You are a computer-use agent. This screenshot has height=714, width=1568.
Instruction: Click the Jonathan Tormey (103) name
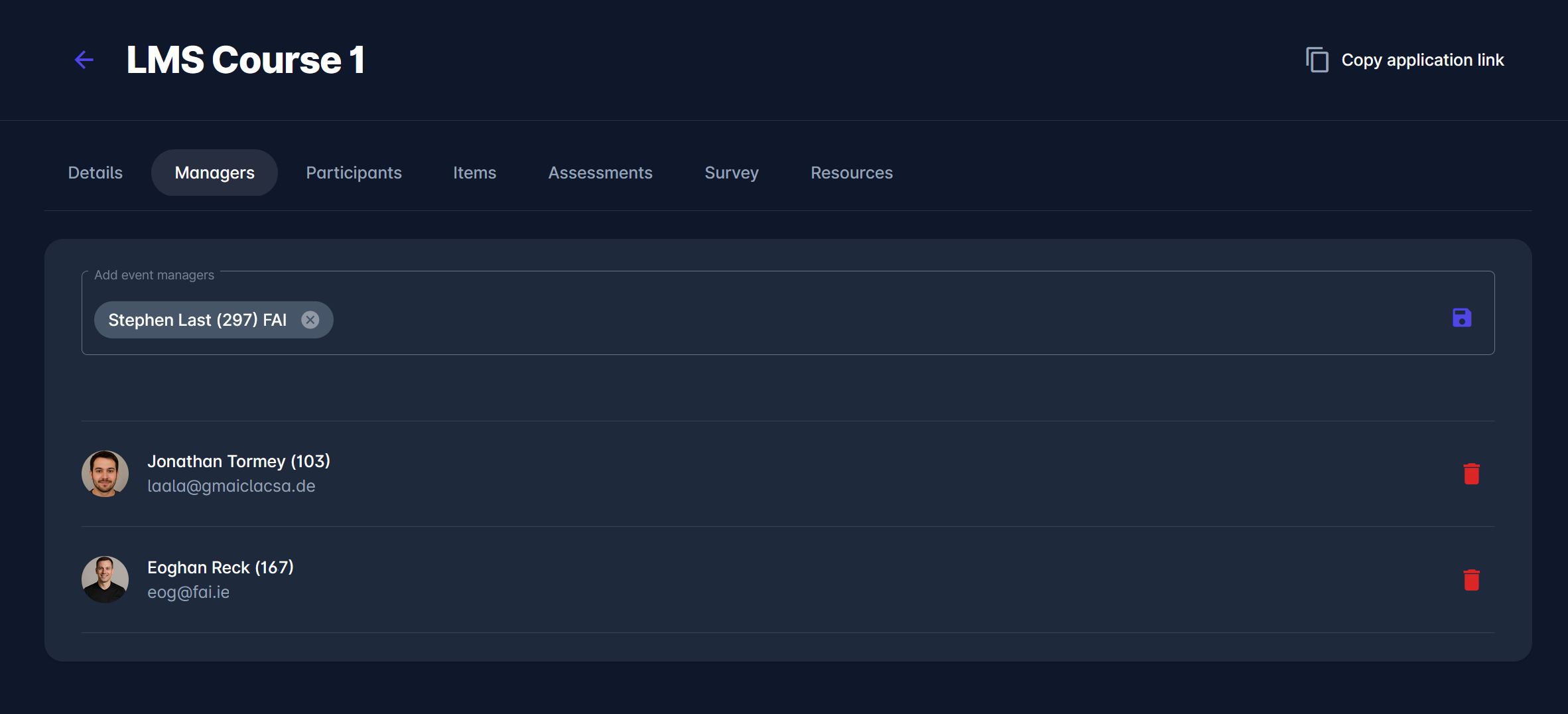point(238,461)
